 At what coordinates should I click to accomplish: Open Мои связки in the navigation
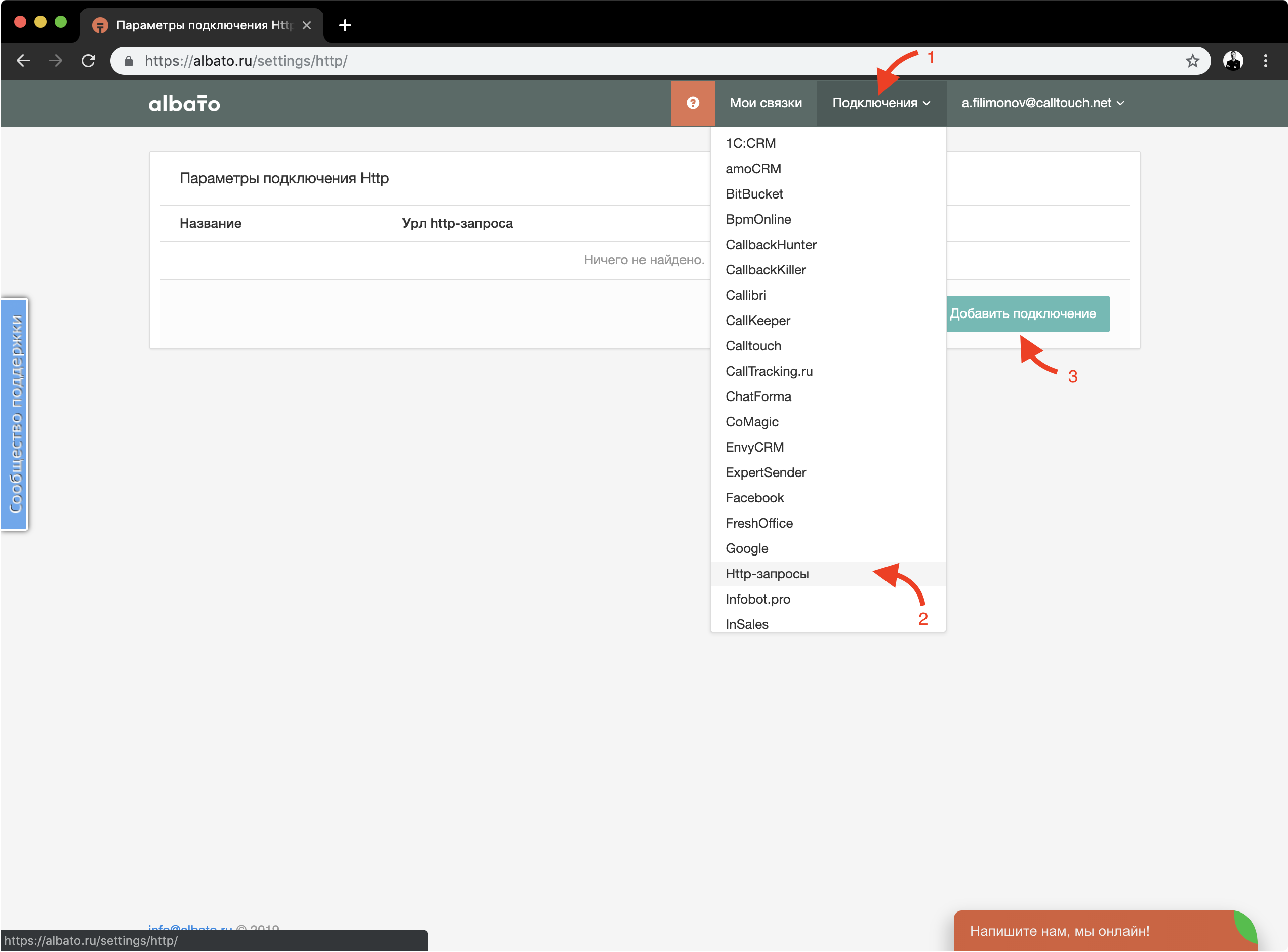766,103
